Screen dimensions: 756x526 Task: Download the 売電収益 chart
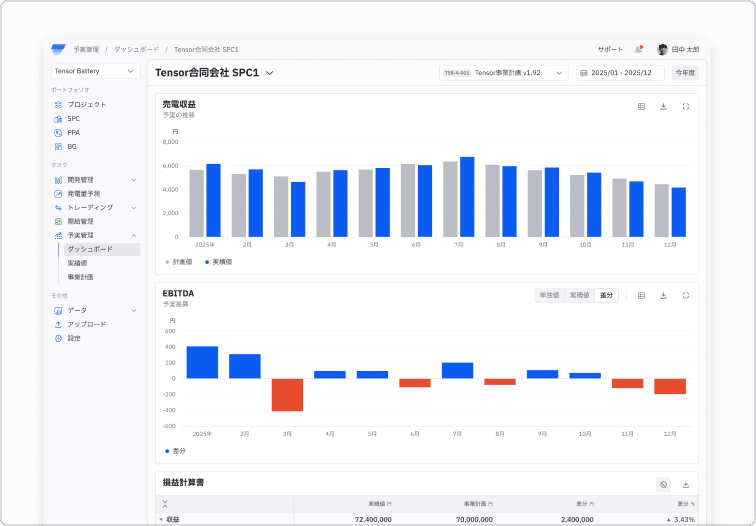point(663,106)
